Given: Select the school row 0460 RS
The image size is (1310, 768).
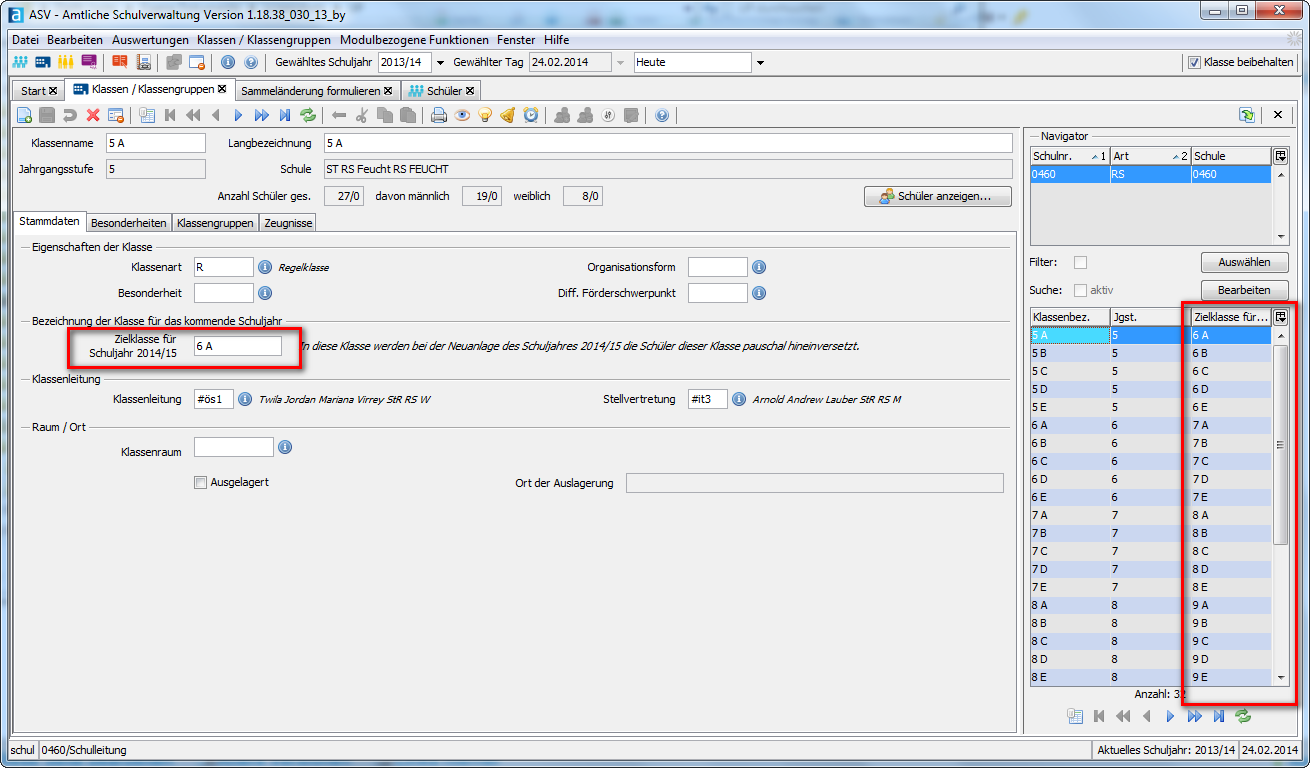Looking at the screenshot, I should [x=1151, y=174].
